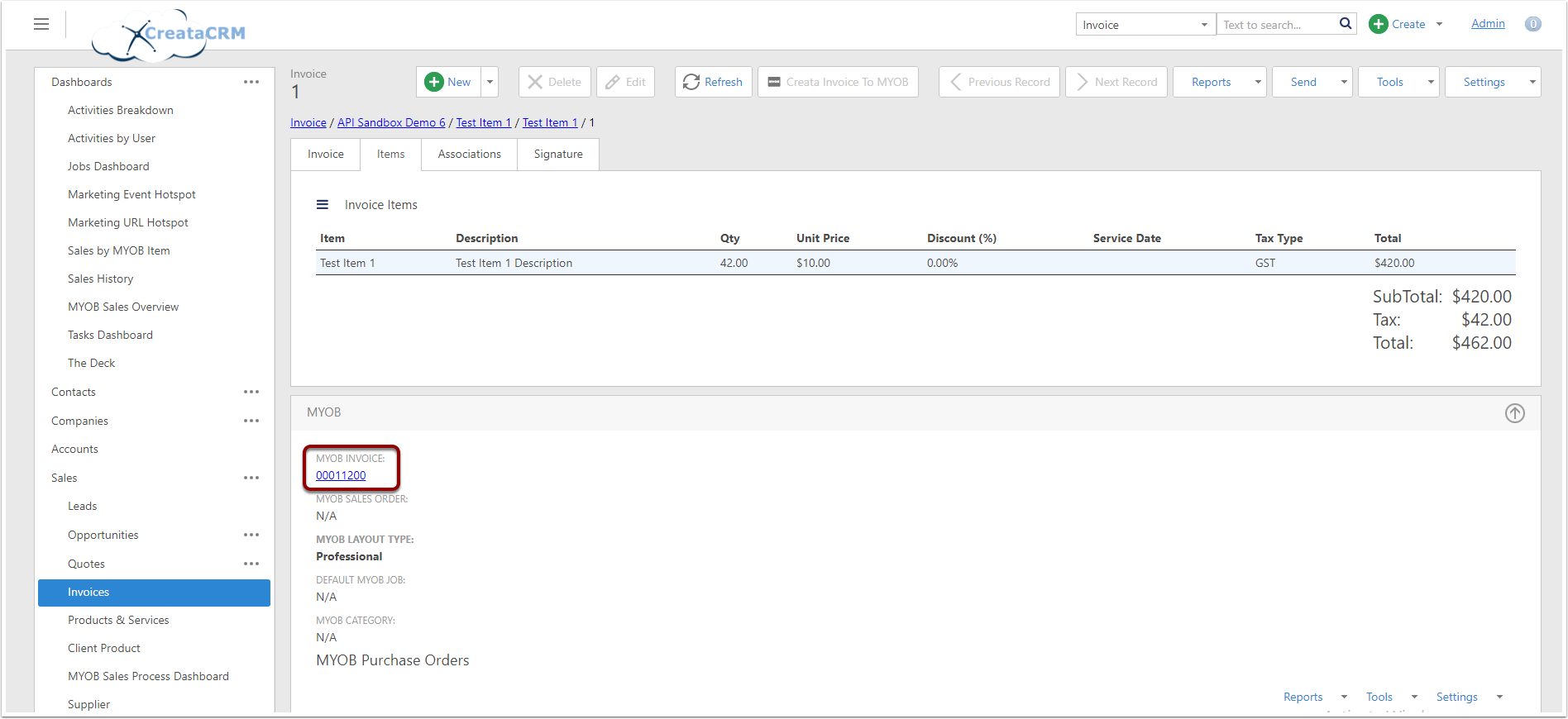Select the Test Item 1 invoice row
The image size is (1568, 719).
915,263
